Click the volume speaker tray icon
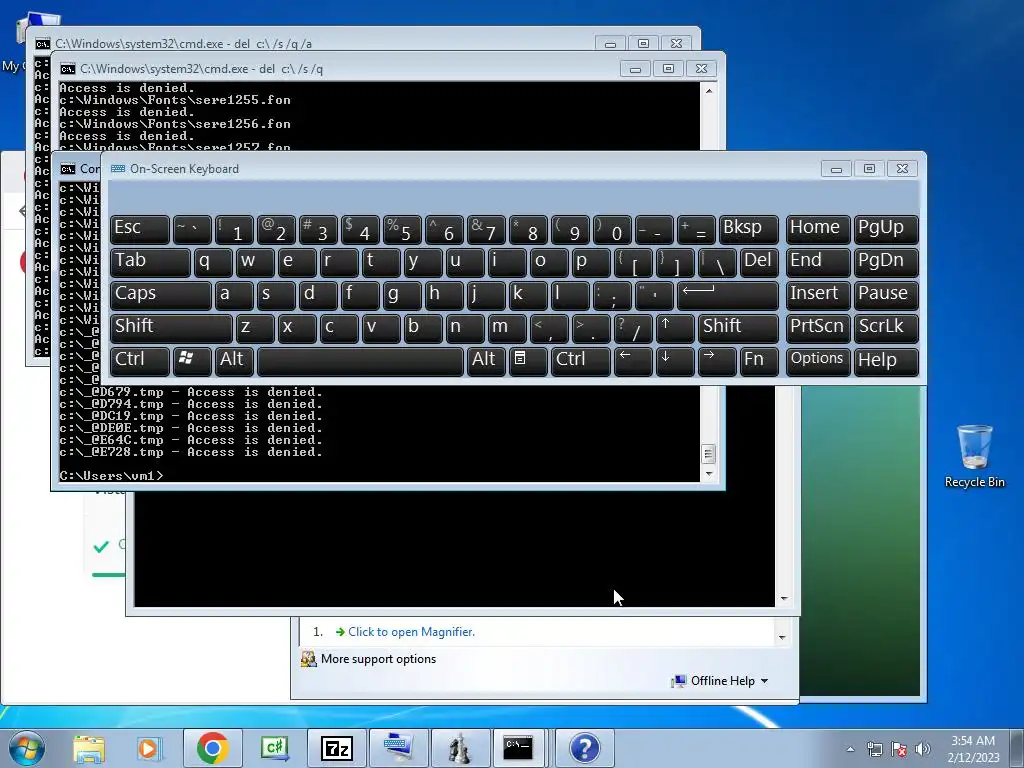 (x=922, y=749)
